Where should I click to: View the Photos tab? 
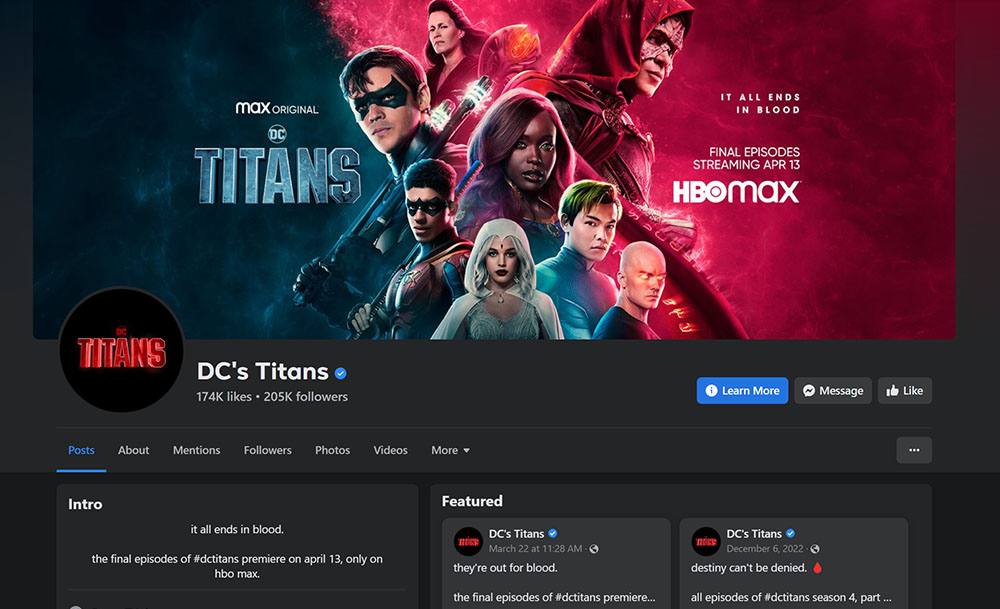pyautogui.click(x=332, y=450)
